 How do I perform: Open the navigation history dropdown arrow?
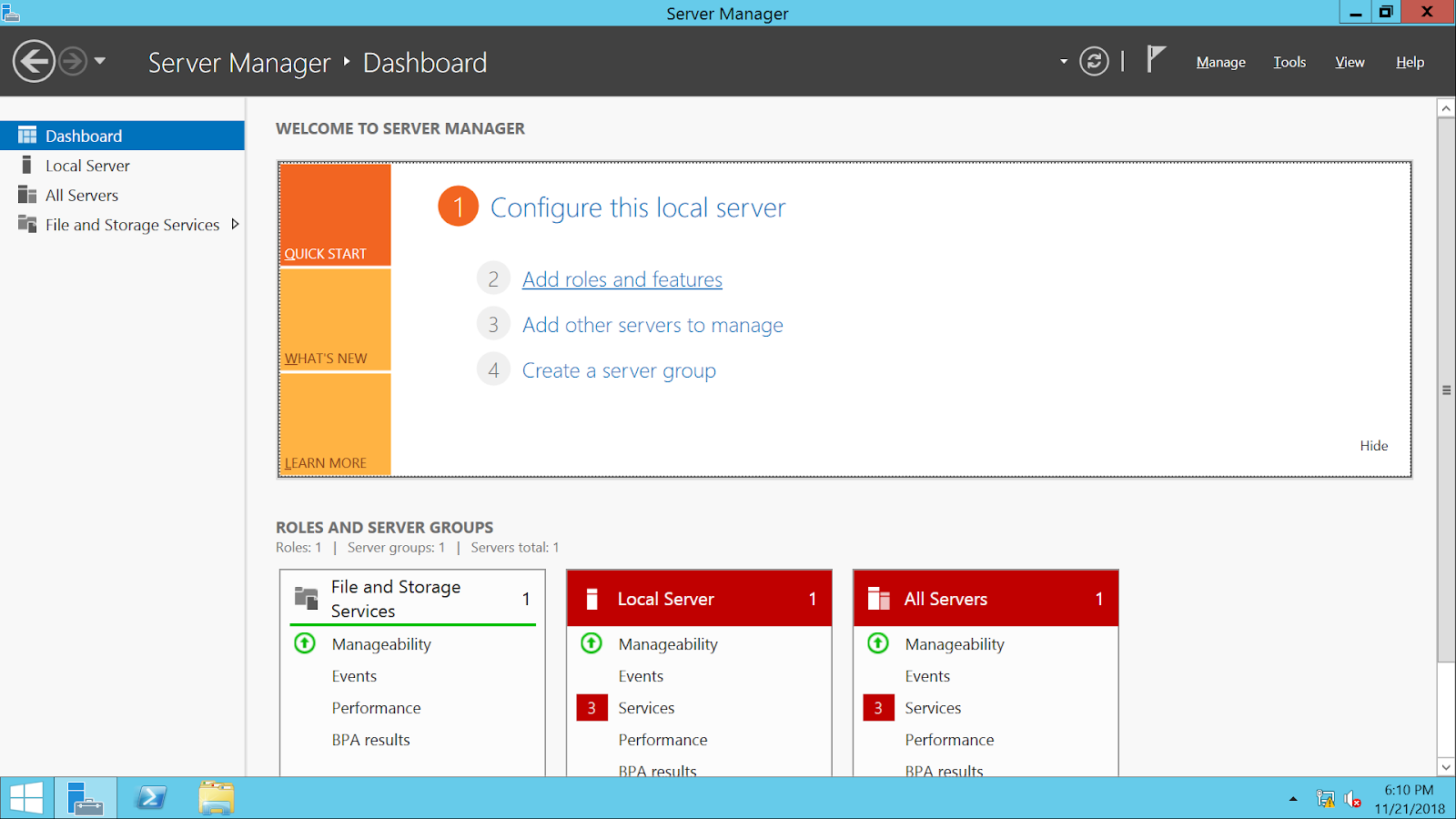coord(100,62)
